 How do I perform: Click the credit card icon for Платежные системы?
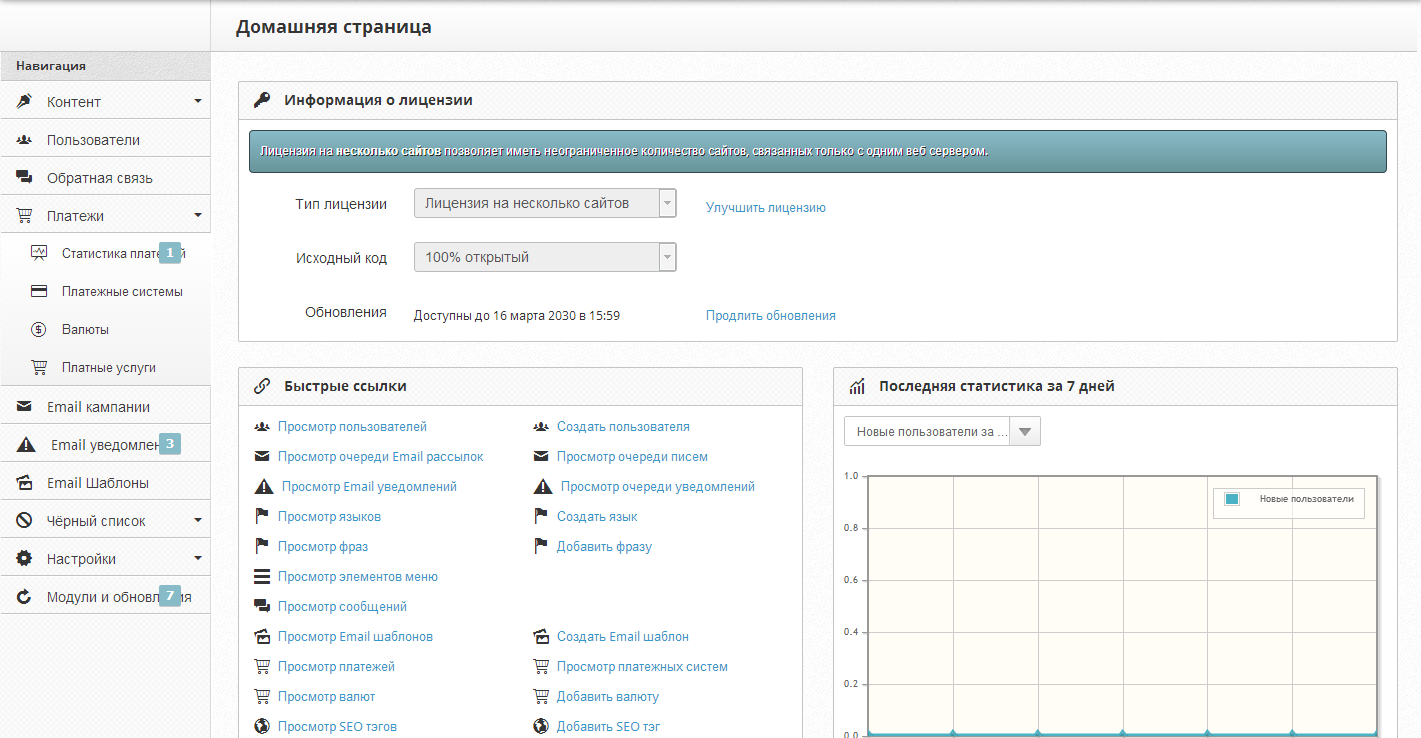coord(39,292)
